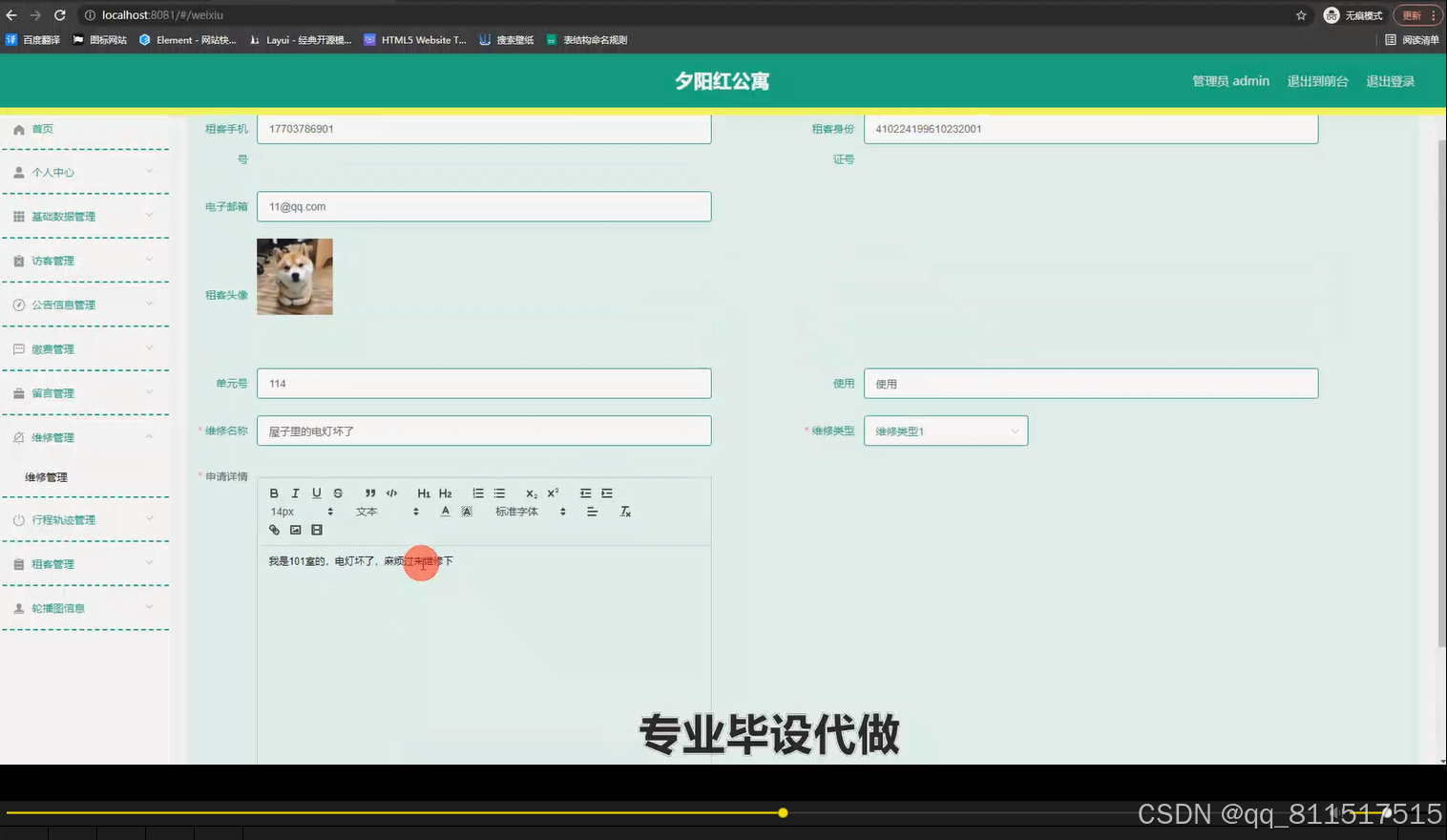Open the 维修类型 dropdown
Image resolution: width=1447 pixels, height=840 pixels.
tap(946, 431)
